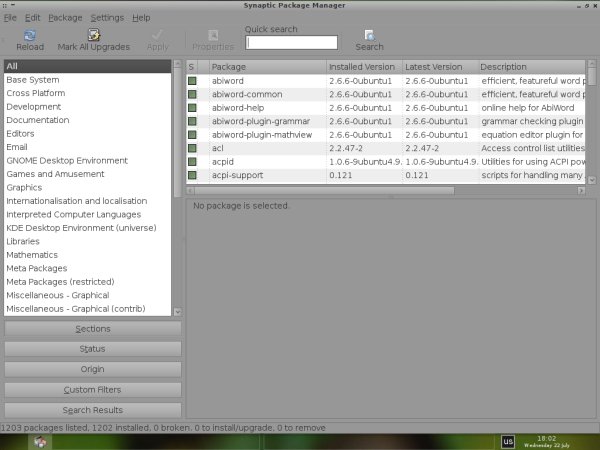Select GNOME Desktop Environment section
This screenshot has width=600, height=450.
(x=67, y=160)
